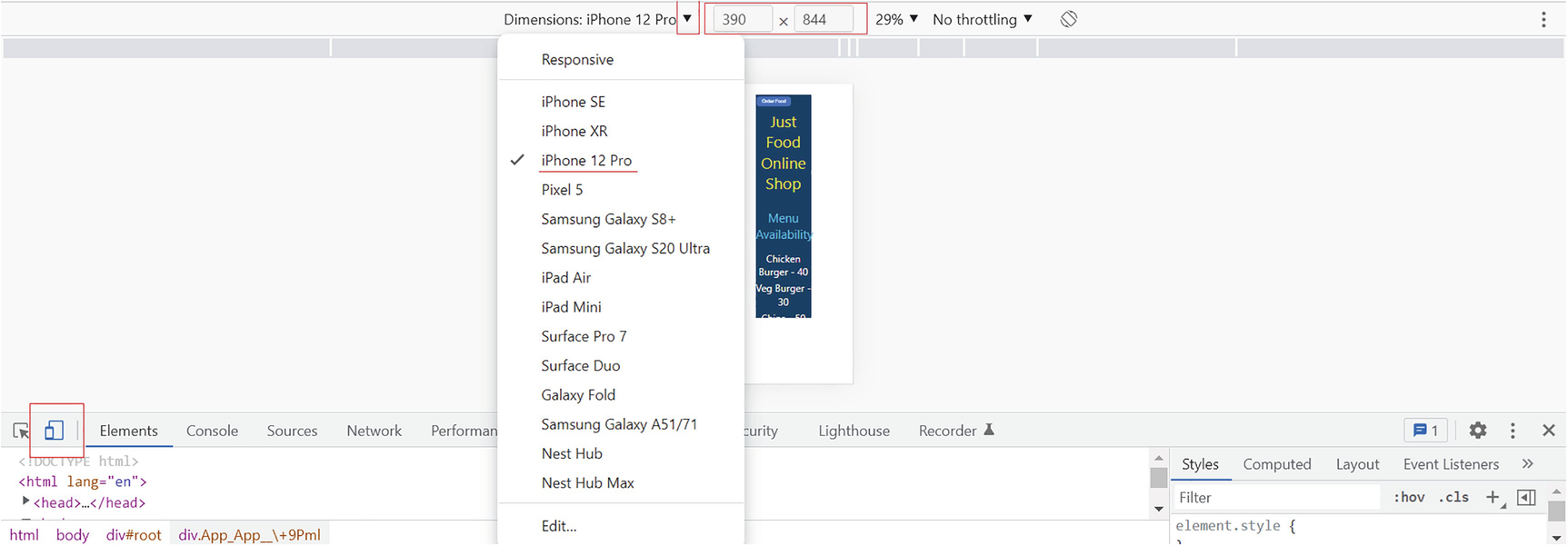Close the DevTools panel
Image resolution: width=1568 pixels, height=546 pixels.
click(x=1549, y=431)
